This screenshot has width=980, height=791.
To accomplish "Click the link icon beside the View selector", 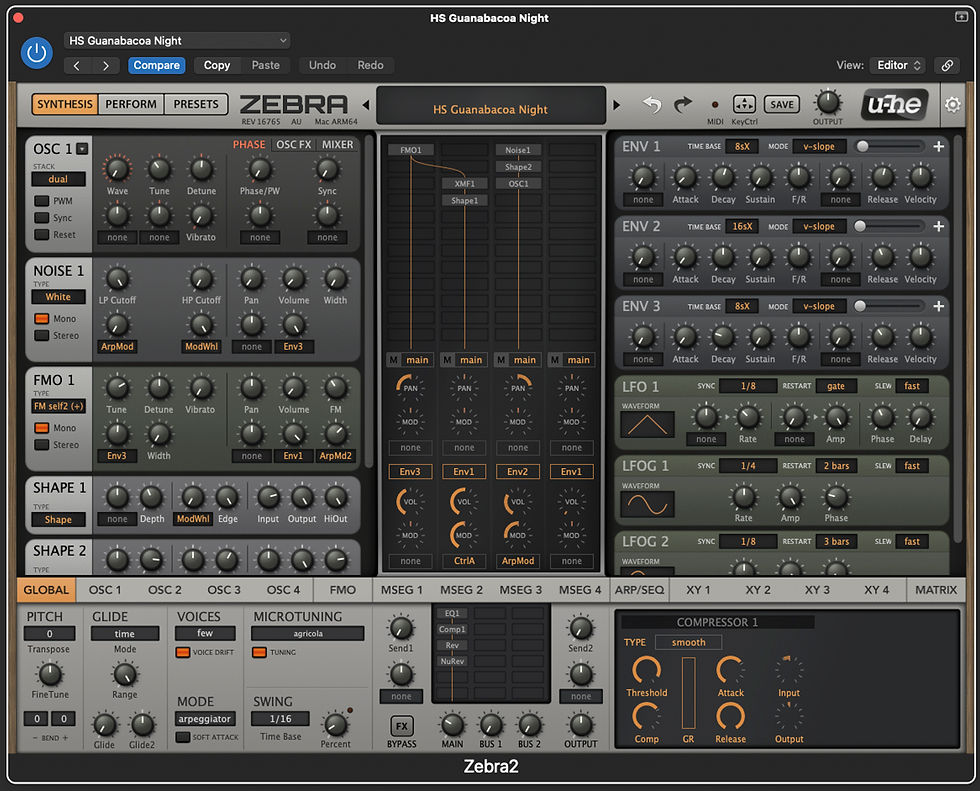I will (947, 65).
